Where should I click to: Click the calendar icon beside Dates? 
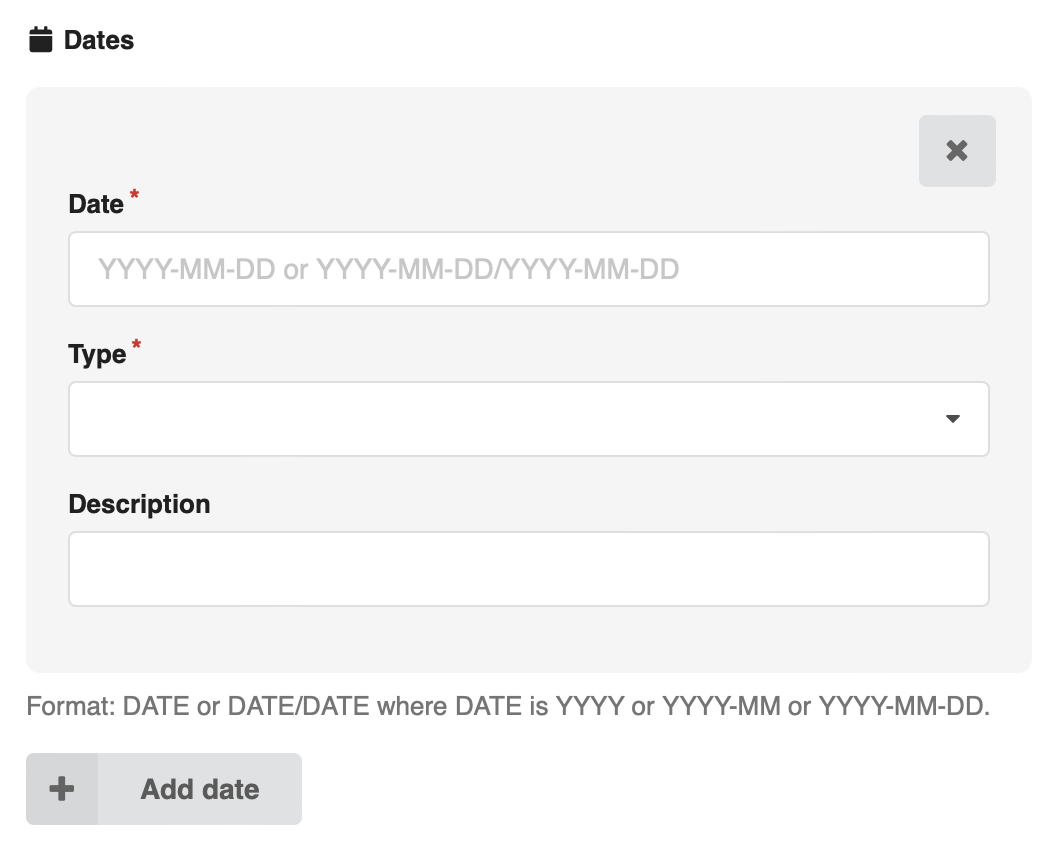(x=40, y=40)
